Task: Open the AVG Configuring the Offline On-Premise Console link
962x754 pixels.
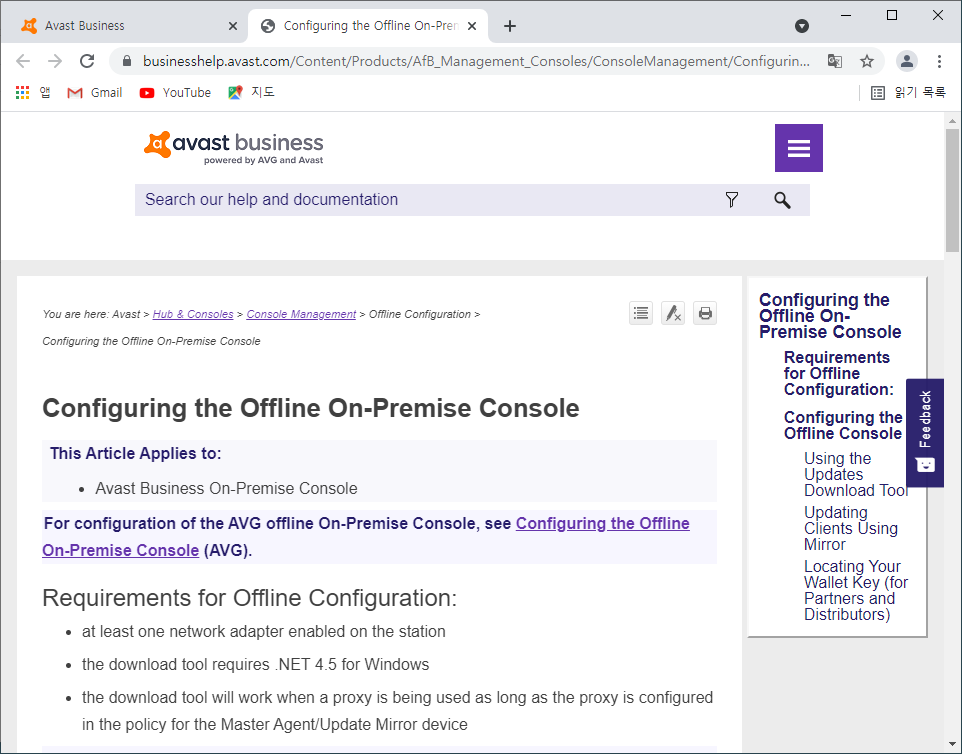Action: click(366, 537)
